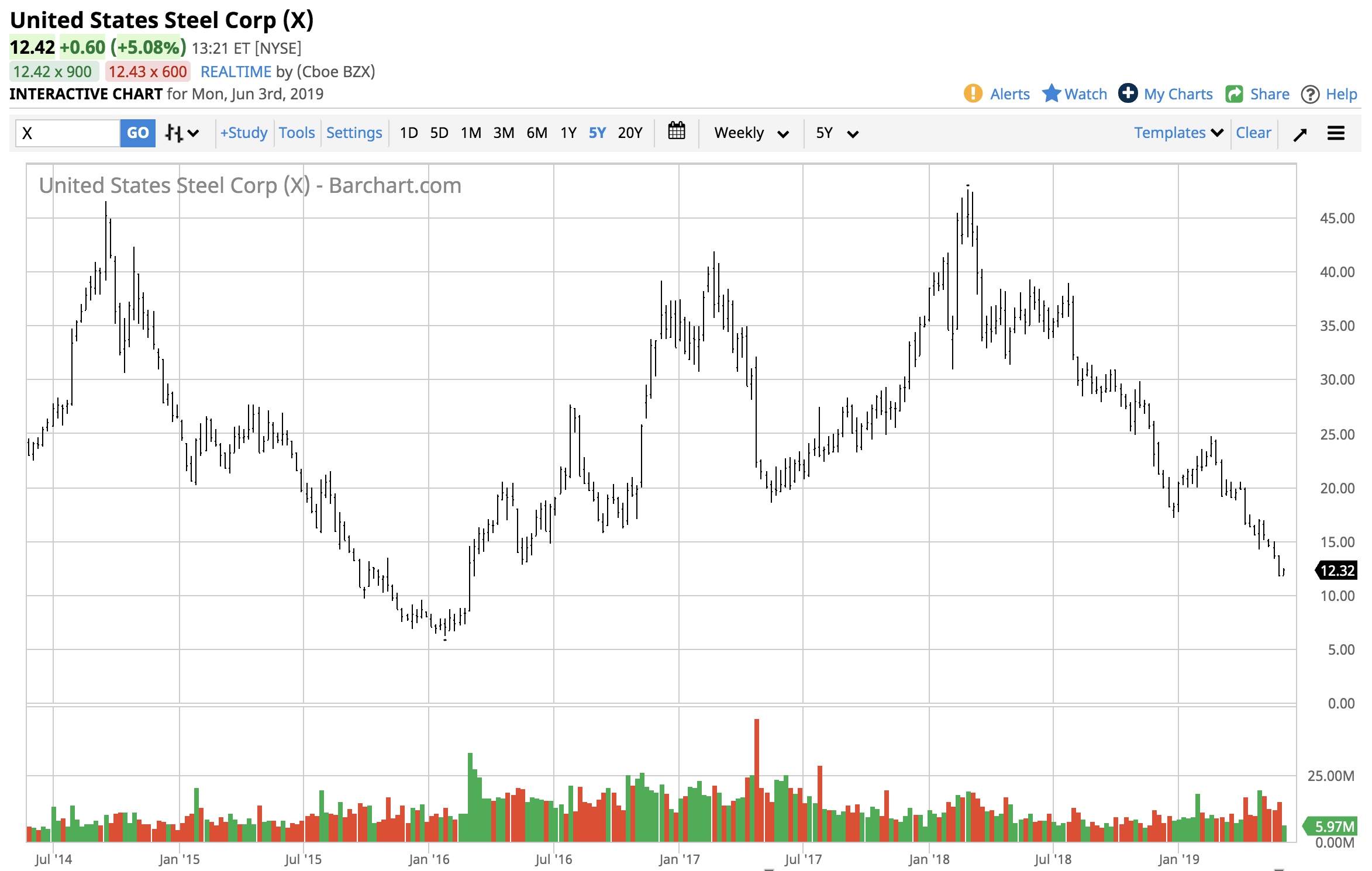
Task: Select the highlighted 5Y time range
Action: 597,133
